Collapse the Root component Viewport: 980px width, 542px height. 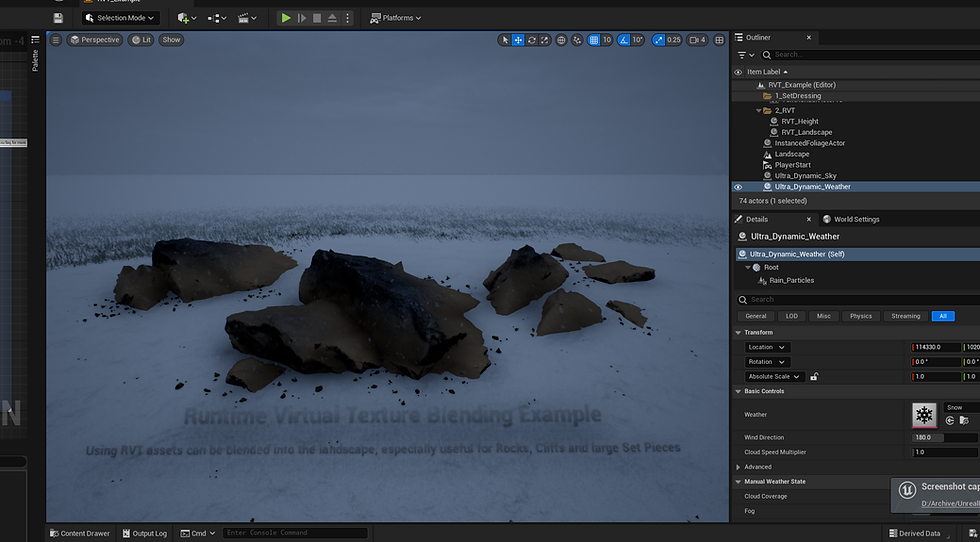tap(748, 268)
